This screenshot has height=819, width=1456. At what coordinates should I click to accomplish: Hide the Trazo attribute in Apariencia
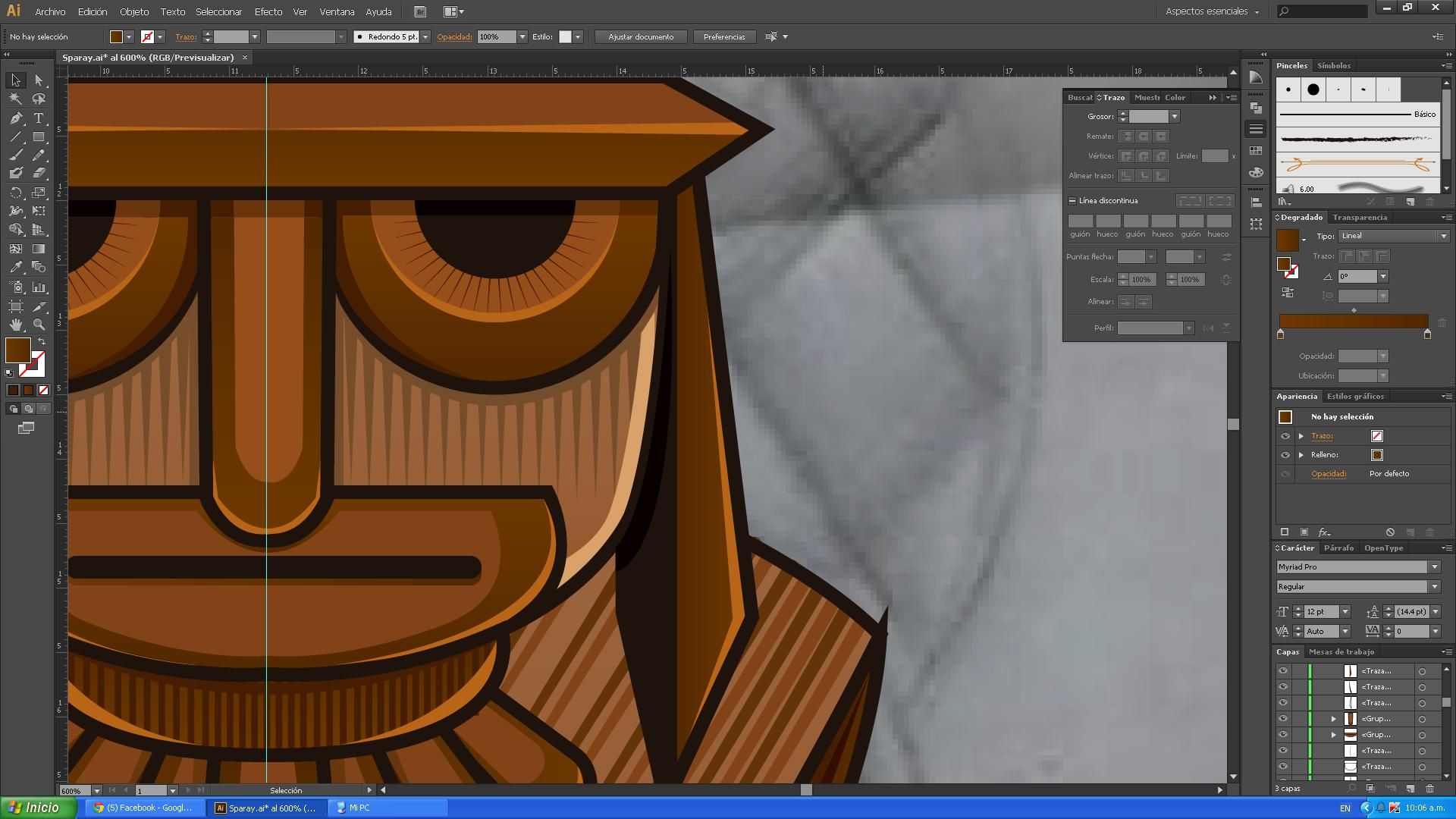pos(1285,436)
